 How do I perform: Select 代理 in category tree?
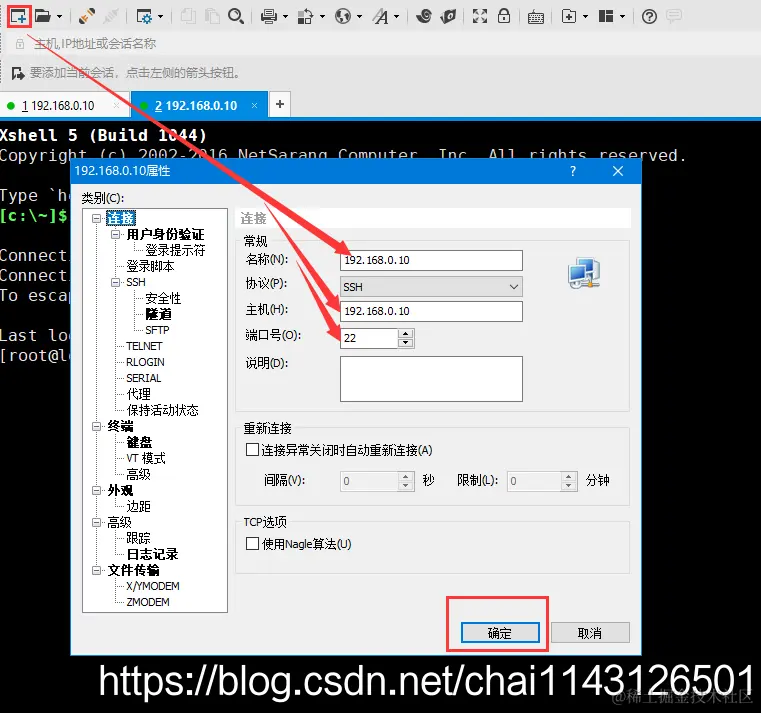click(138, 395)
